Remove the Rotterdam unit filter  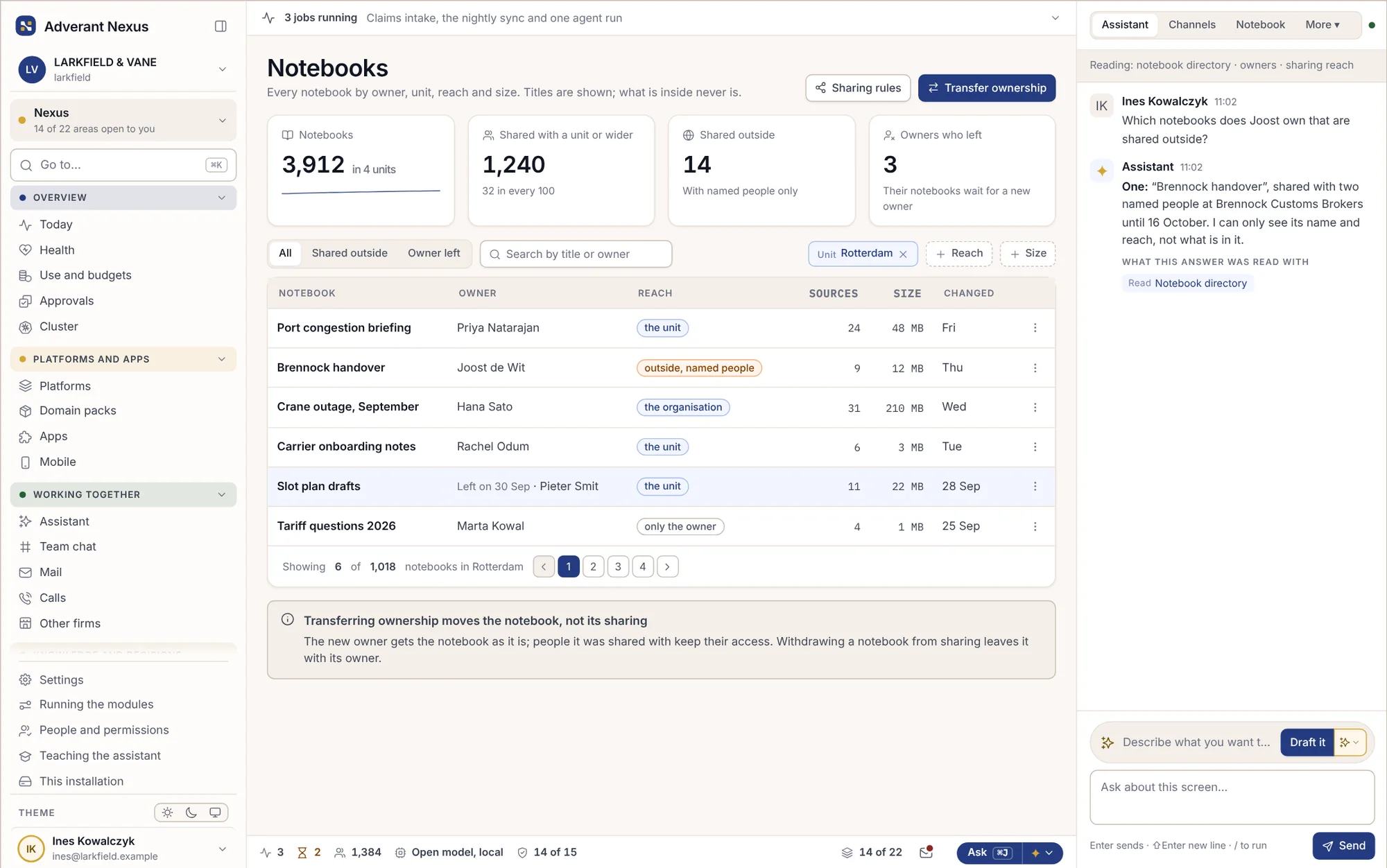[x=903, y=254]
